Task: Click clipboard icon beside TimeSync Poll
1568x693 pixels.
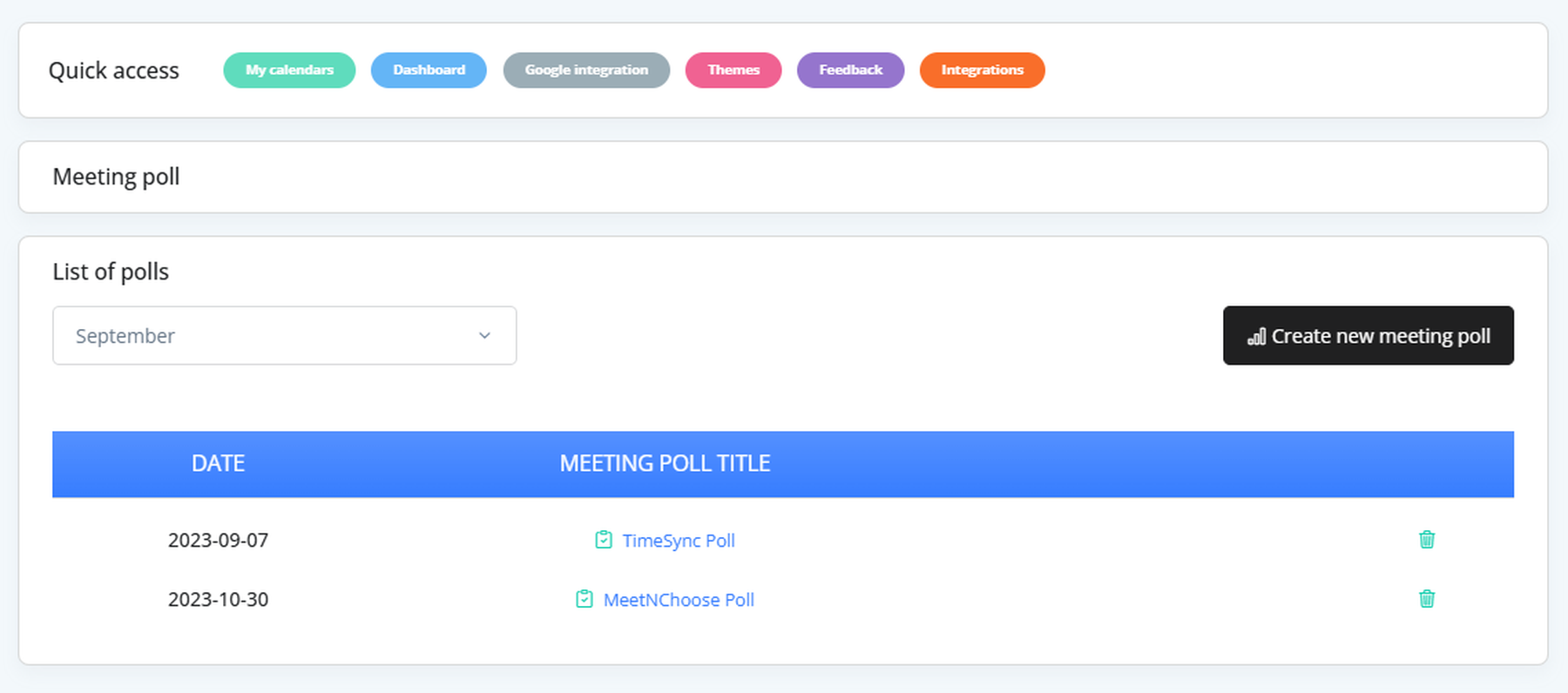Action: [603, 540]
